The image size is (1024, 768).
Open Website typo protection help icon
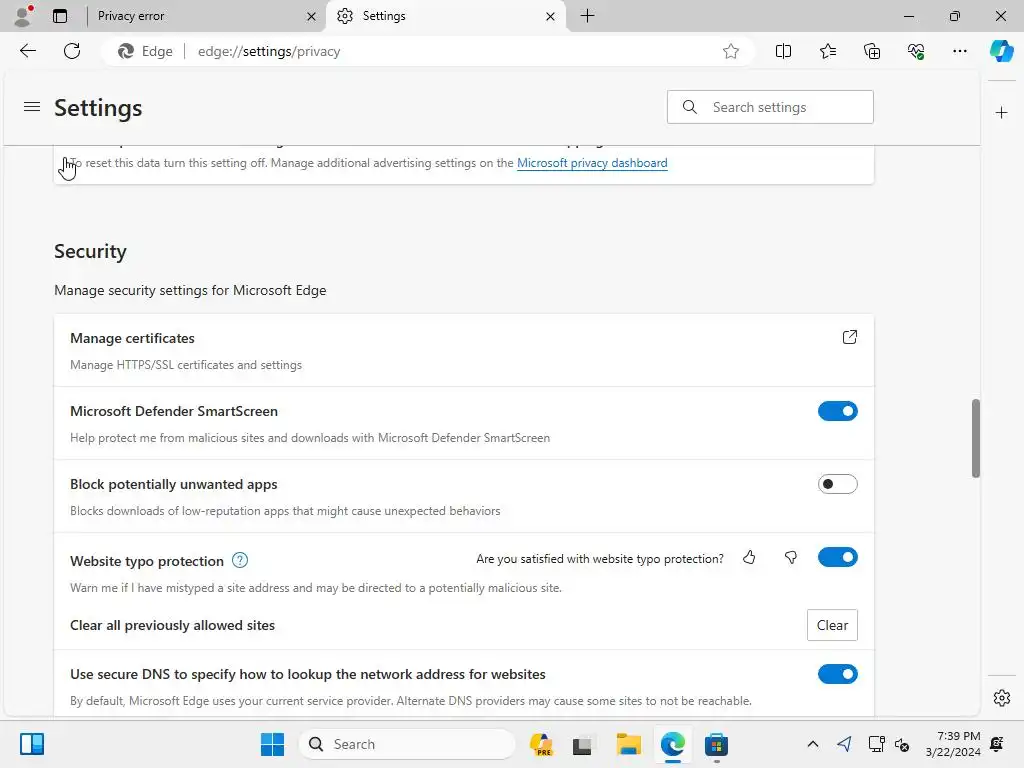pos(240,560)
